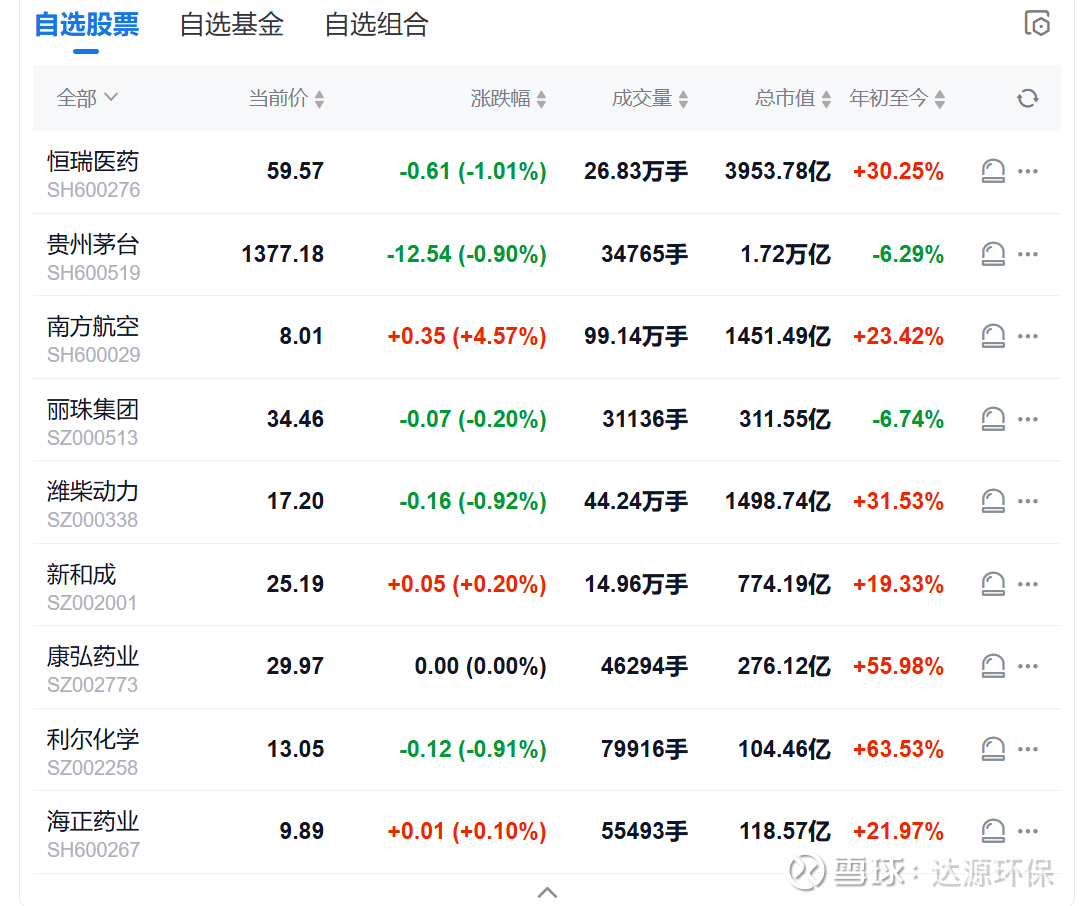Screen dimensions: 1086x906
Task: Set alert bell for 南方航空
Action: click(993, 337)
